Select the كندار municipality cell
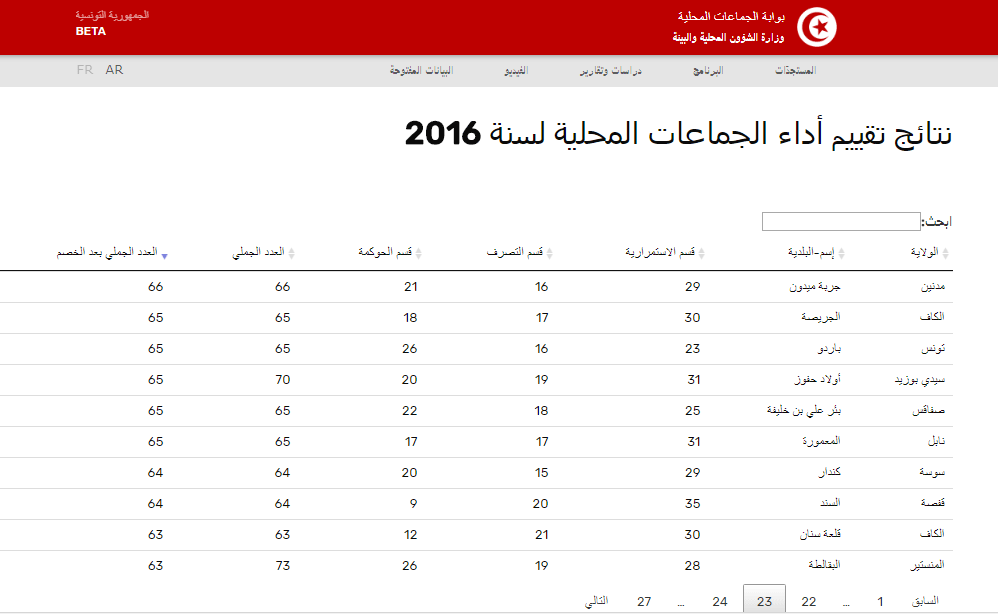Viewport: 998px width, 614px height. tap(830, 472)
